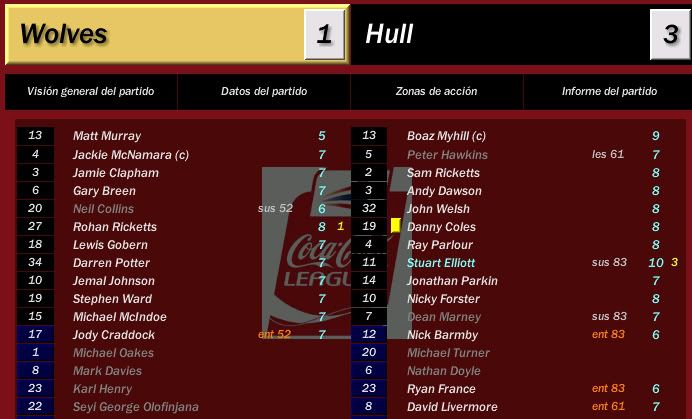Open Zonas de acción tab
Viewport: 692px width, 419px height.
coord(436,91)
